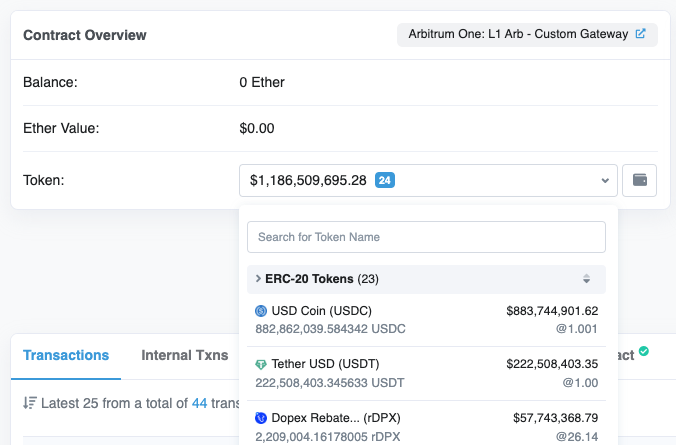The height and width of the screenshot is (445, 676).
Task: Open the external link icon for Custom Gateway
Action: (x=641, y=34)
